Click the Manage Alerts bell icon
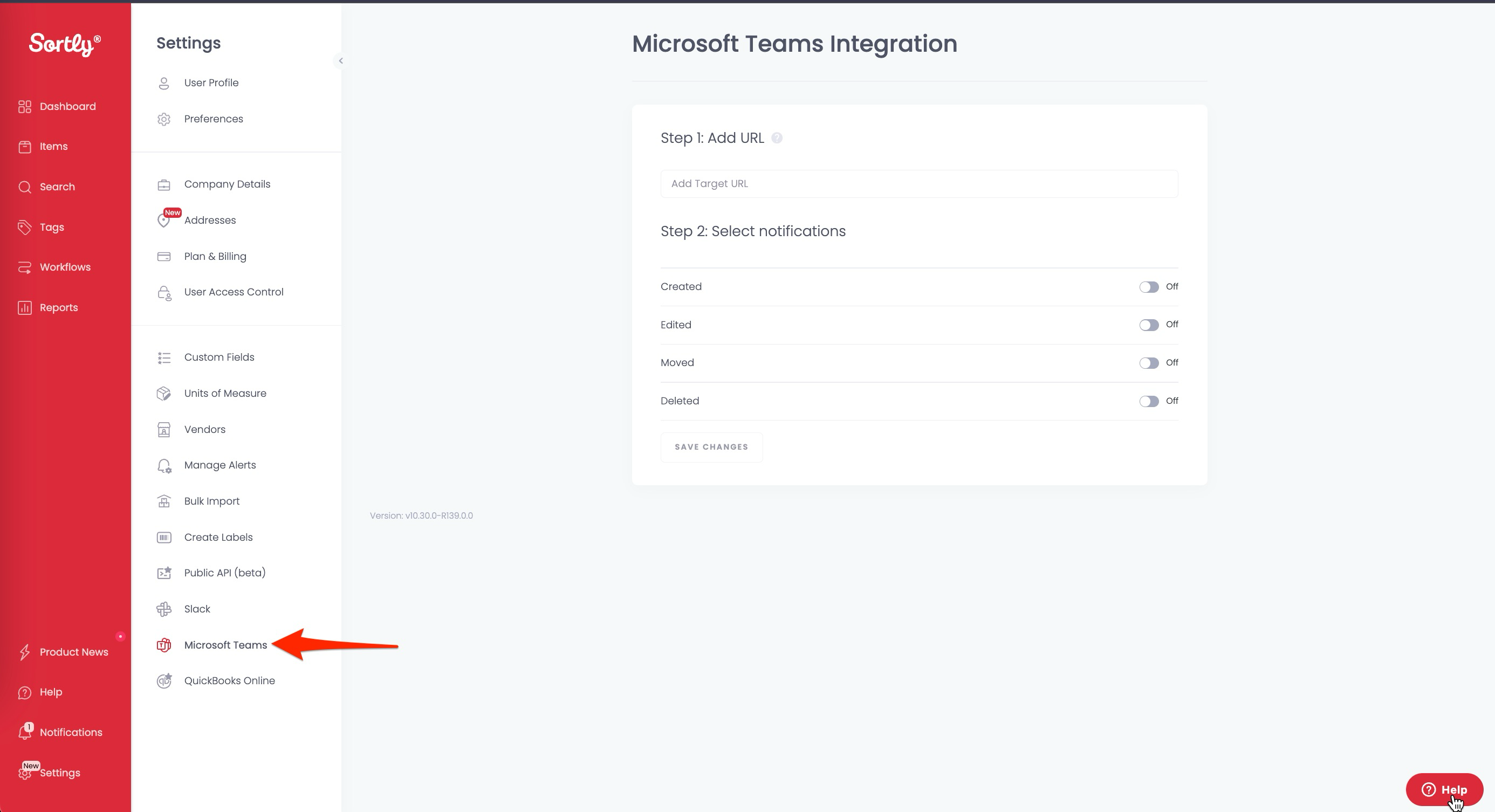 pyautogui.click(x=164, y=466)
